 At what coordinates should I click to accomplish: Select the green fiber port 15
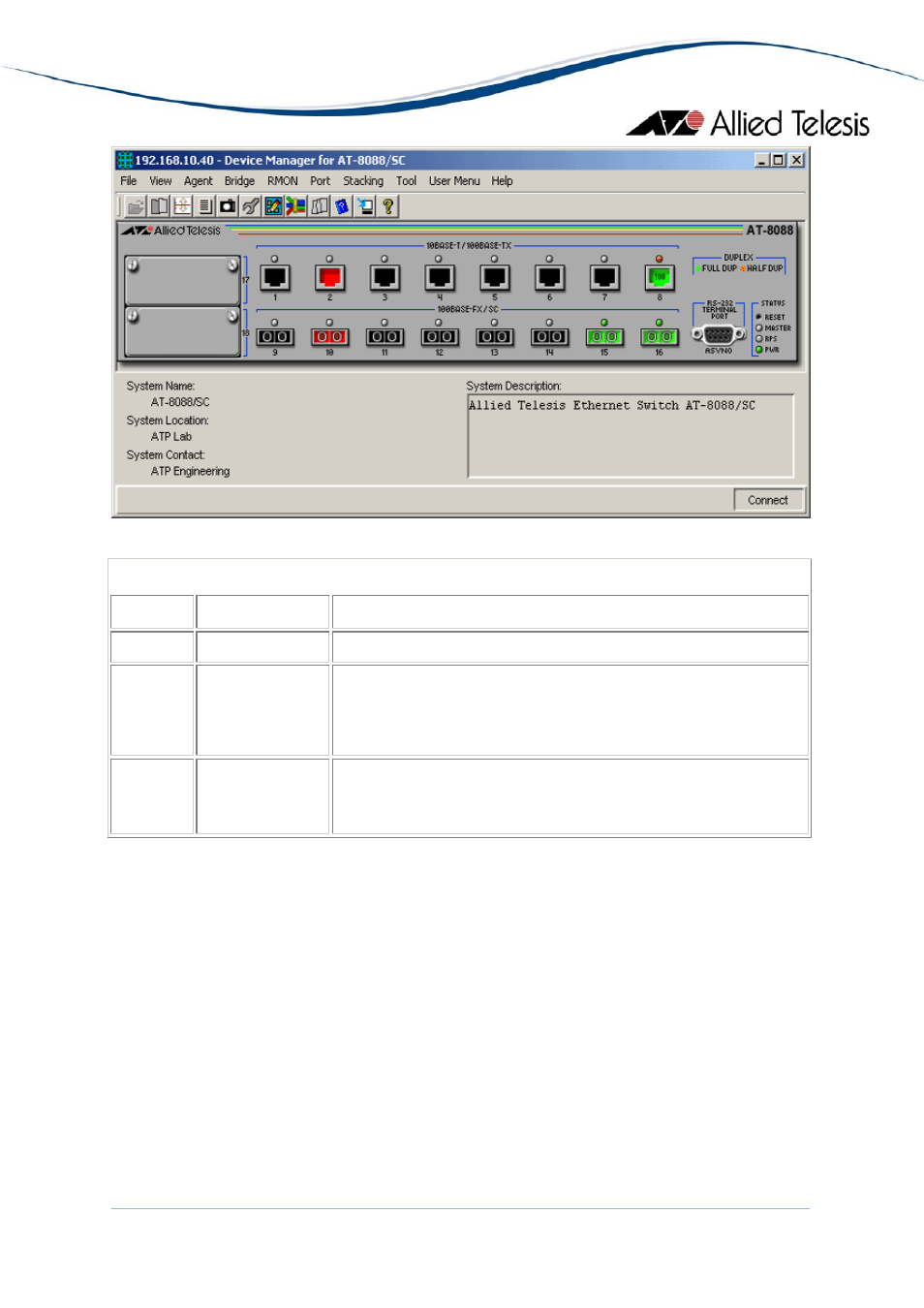point(604,337)
